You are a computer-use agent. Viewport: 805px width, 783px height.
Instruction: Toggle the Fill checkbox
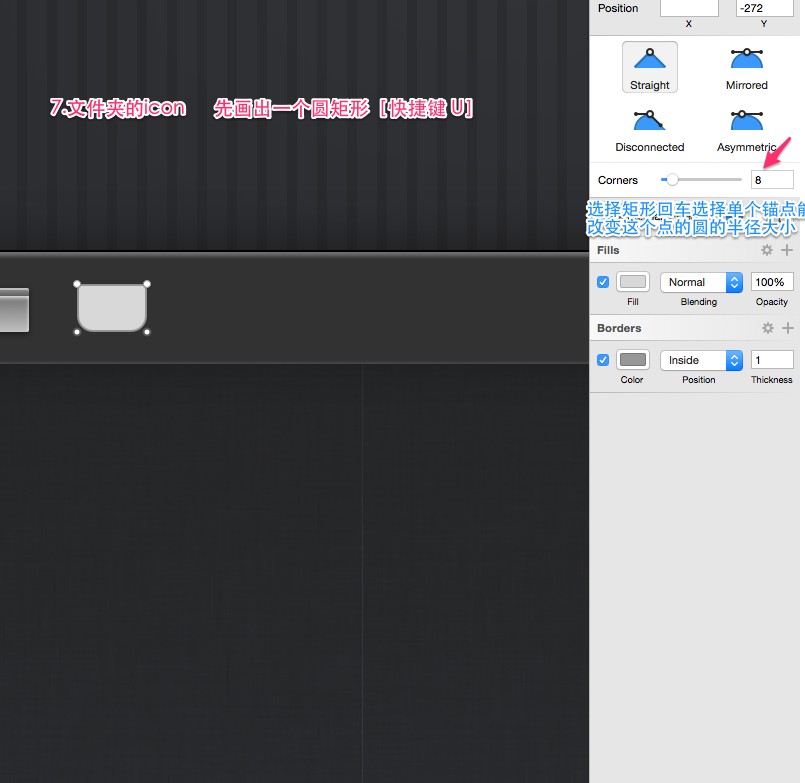[603, 282]
